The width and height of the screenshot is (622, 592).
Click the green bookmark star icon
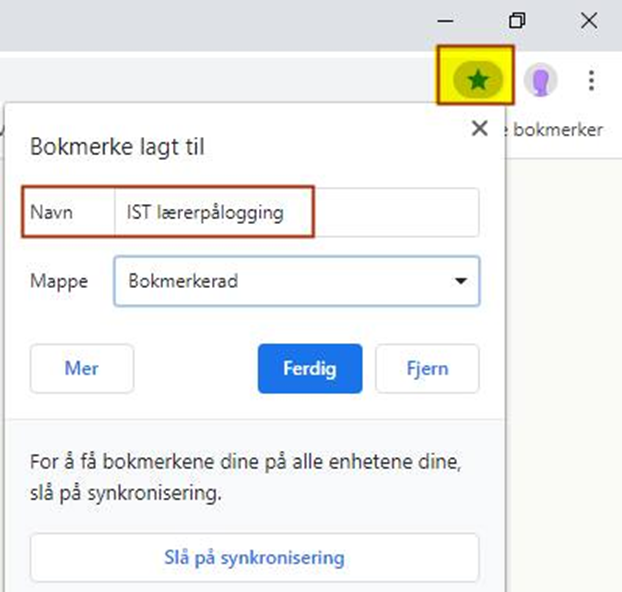[x=478, y=79]
